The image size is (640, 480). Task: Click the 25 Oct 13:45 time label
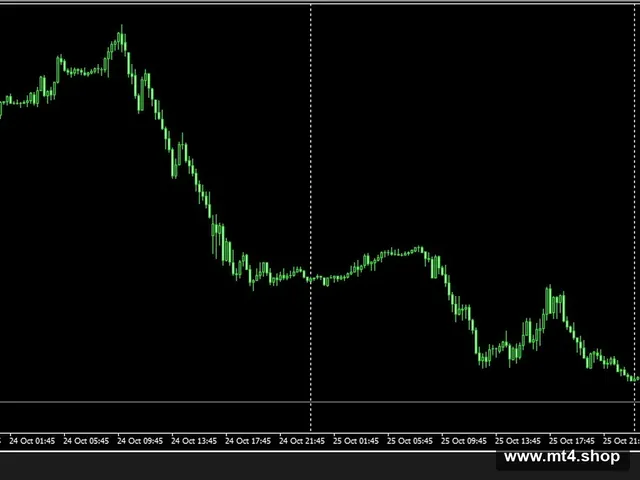(x=518, y=441)
